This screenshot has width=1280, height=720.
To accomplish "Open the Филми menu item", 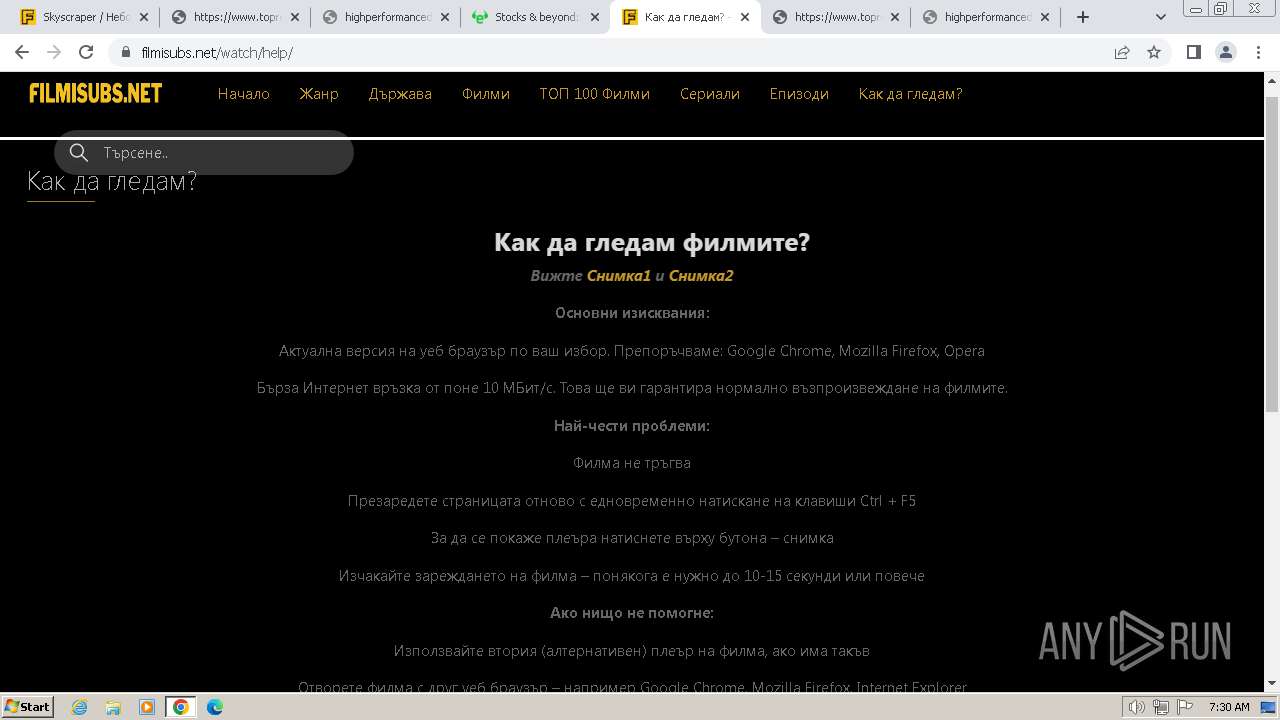I will [486, 94].
